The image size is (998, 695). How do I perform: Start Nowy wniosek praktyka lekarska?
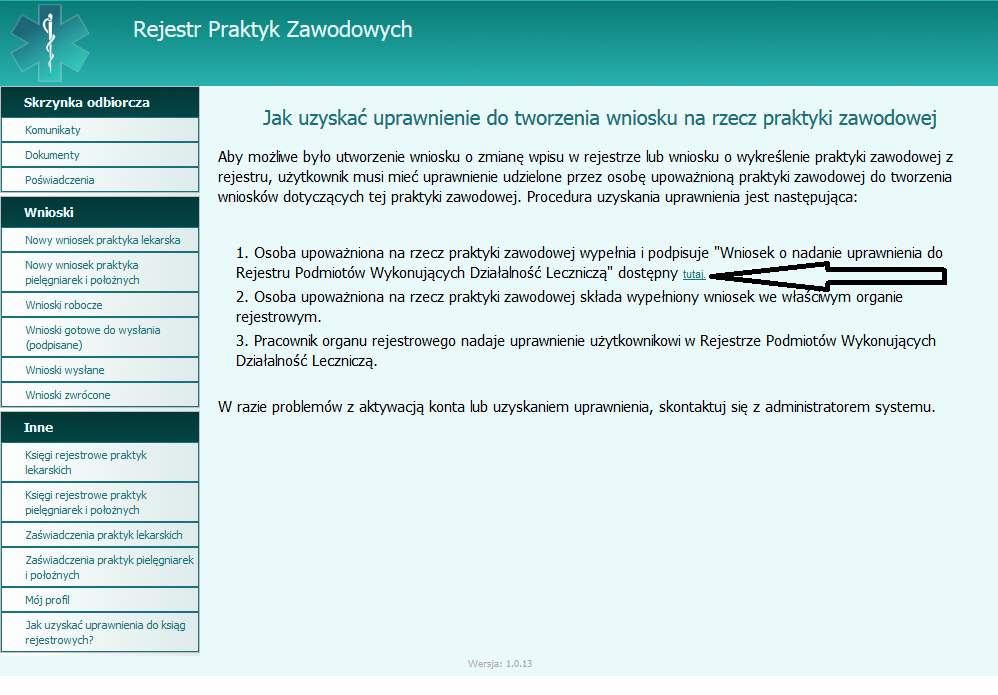pyautogui.click(x=100, y=240)
